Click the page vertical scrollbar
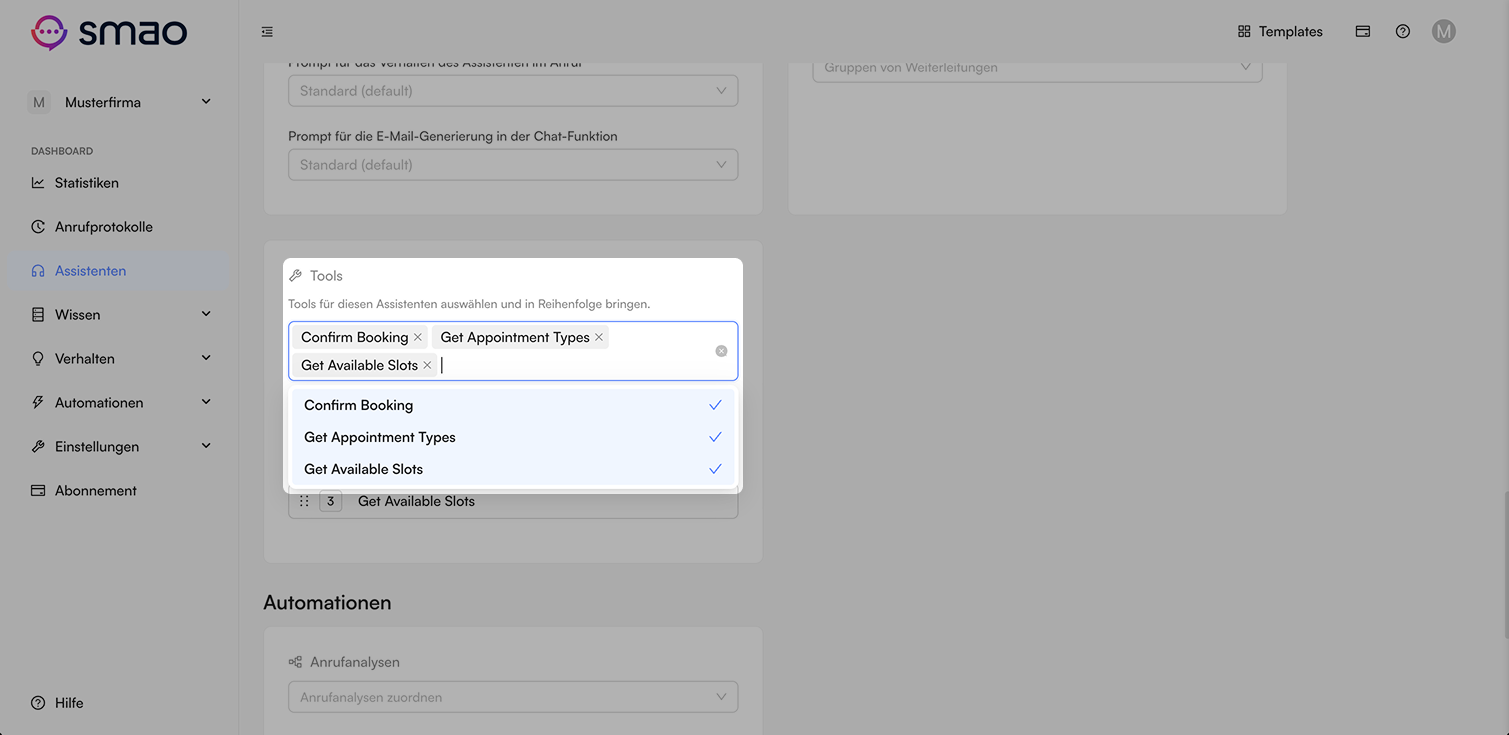 [x=1504, y=567]
